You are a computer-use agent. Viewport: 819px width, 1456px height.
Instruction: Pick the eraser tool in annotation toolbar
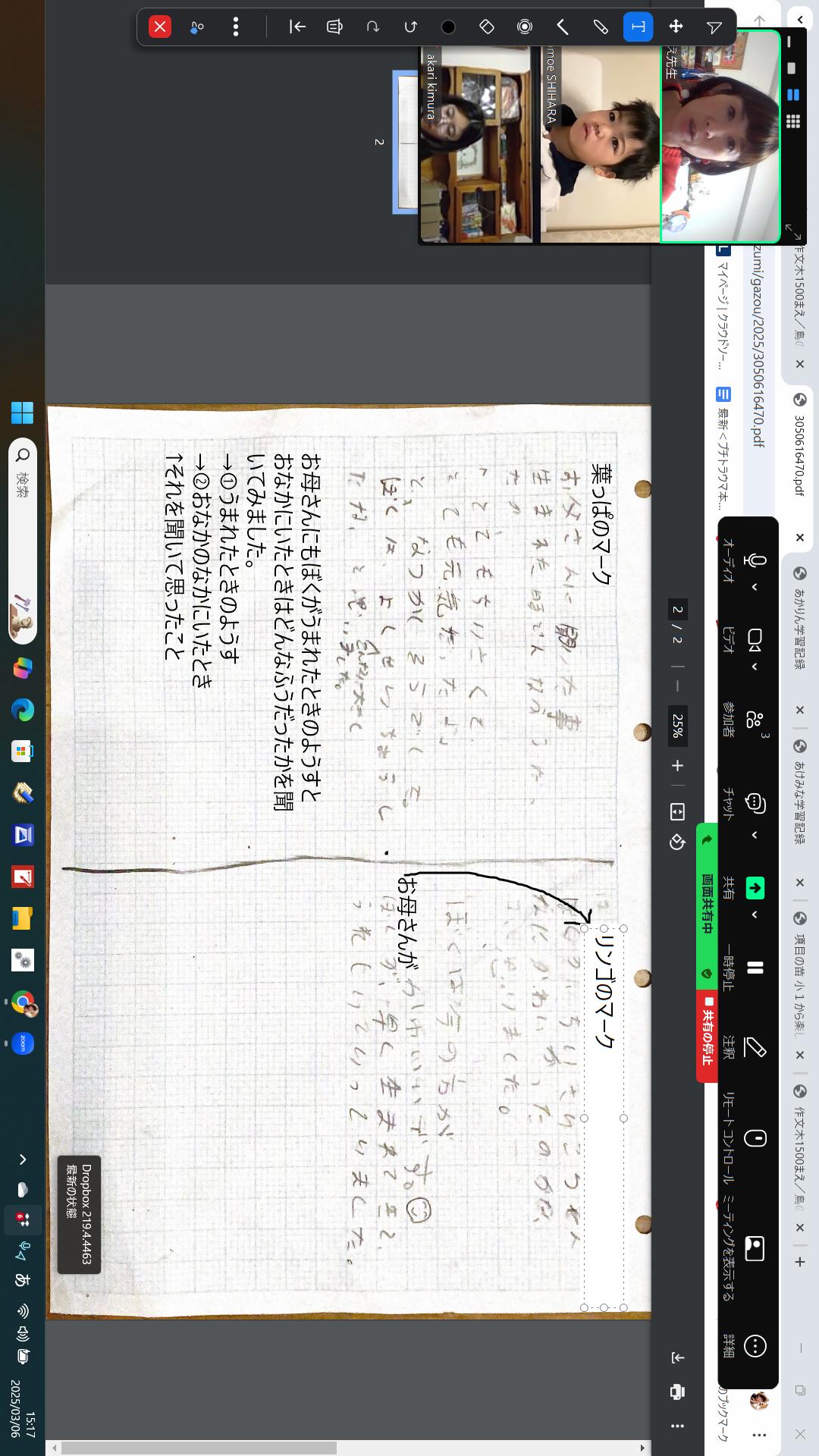coord(487,27)
